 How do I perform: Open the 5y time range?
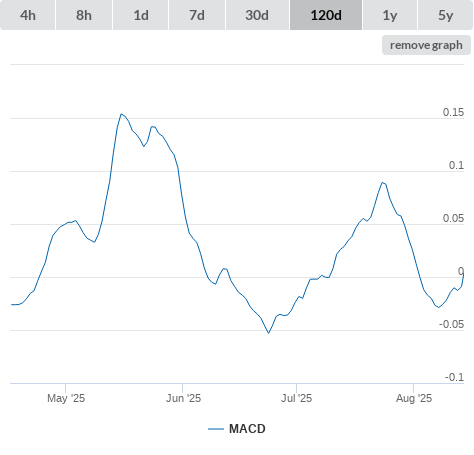tap(446, 15)
